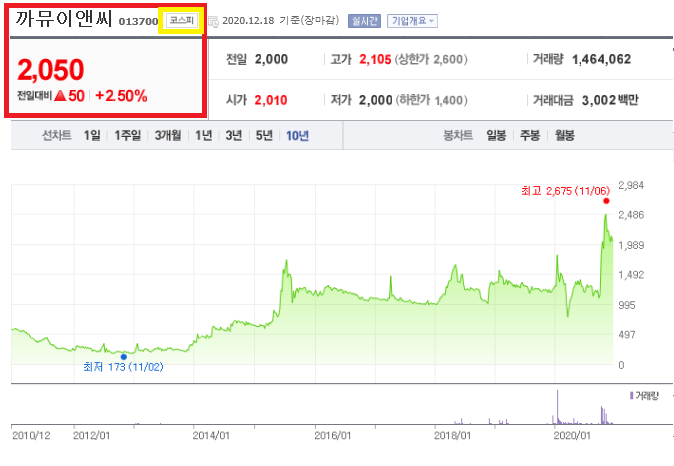Click the 2016/01 x-axis label
Viewport: 674px width, 466px height.
pos(333,435)
